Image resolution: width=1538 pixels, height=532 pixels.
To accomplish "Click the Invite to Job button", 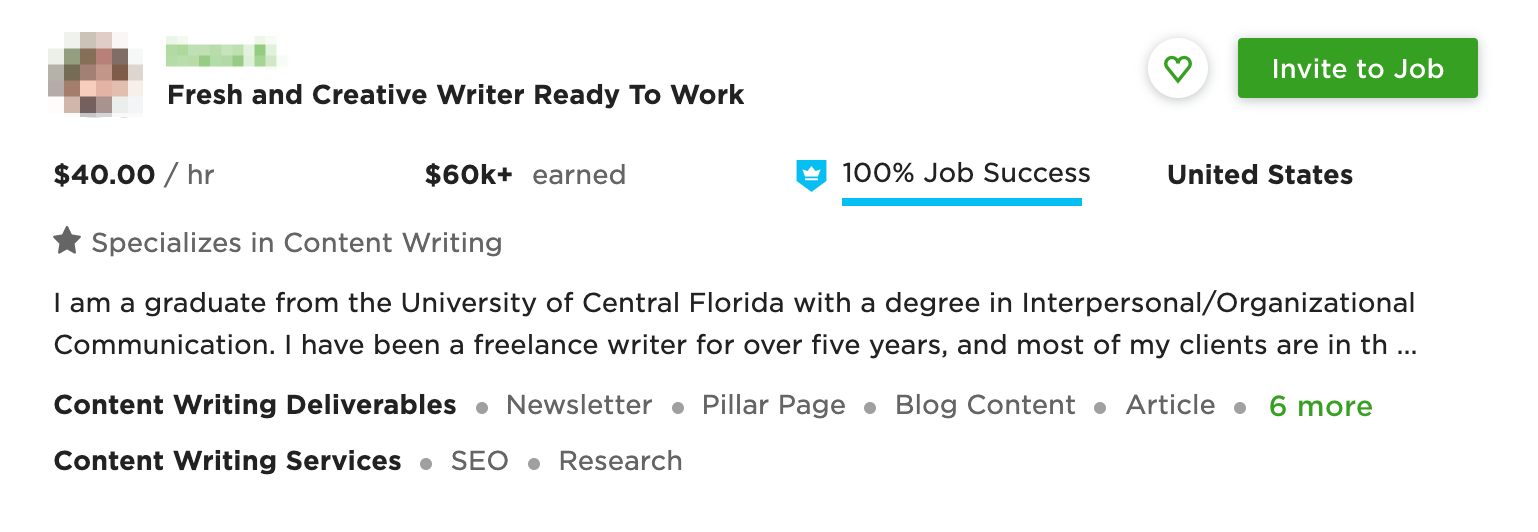I will (x=1357, y=68).
